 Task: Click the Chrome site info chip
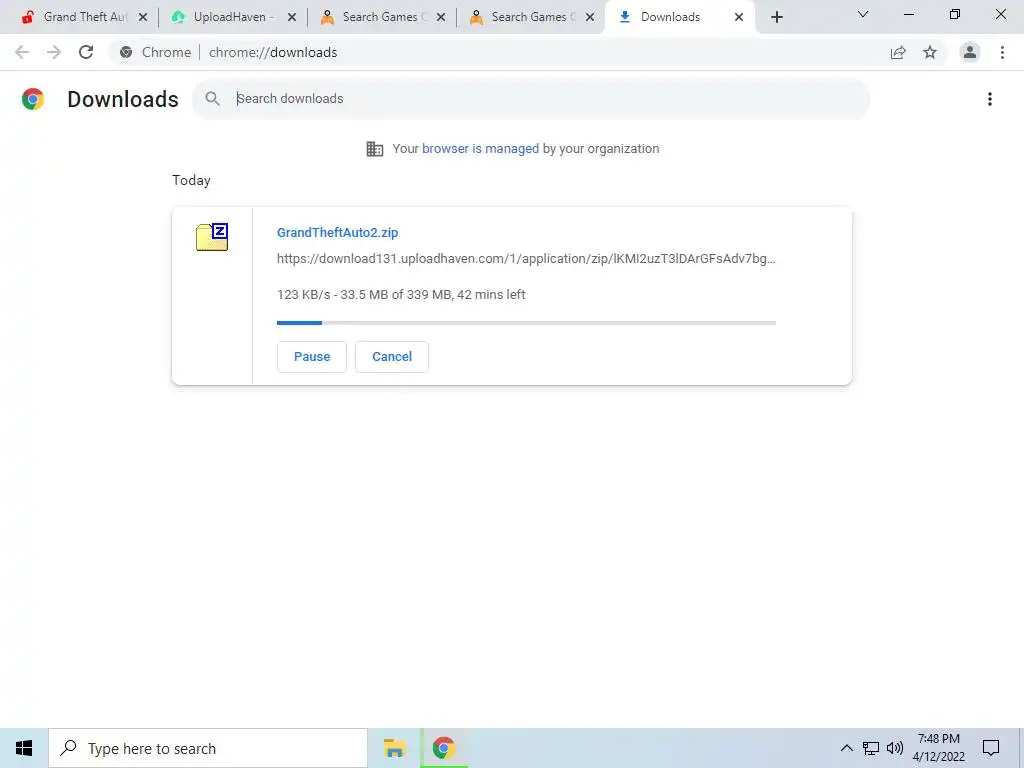pos(155,52)
